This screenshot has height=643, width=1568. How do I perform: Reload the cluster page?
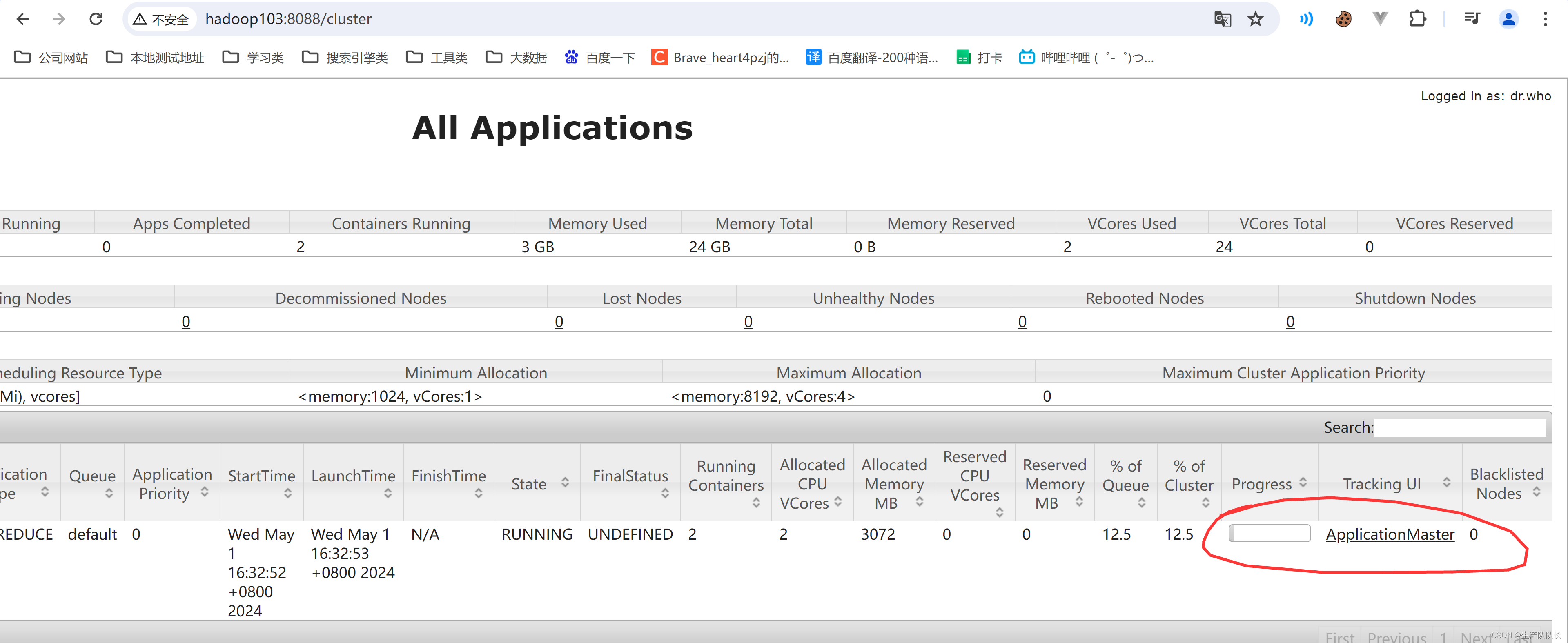(x=96, y=19)
